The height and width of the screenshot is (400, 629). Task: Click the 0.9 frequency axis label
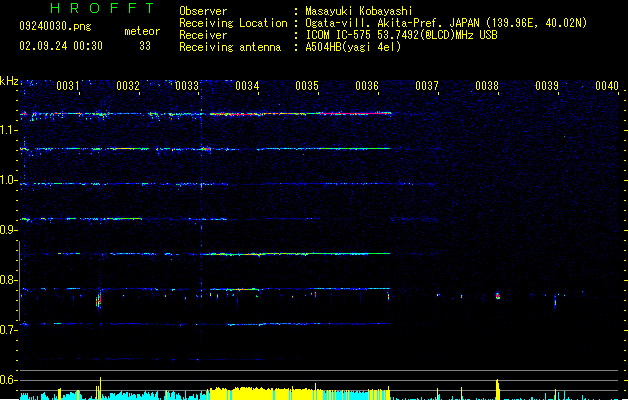8,230
